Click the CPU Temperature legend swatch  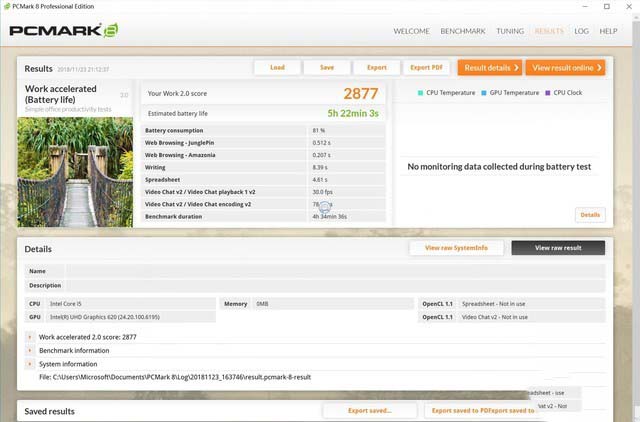click(420, 93)
